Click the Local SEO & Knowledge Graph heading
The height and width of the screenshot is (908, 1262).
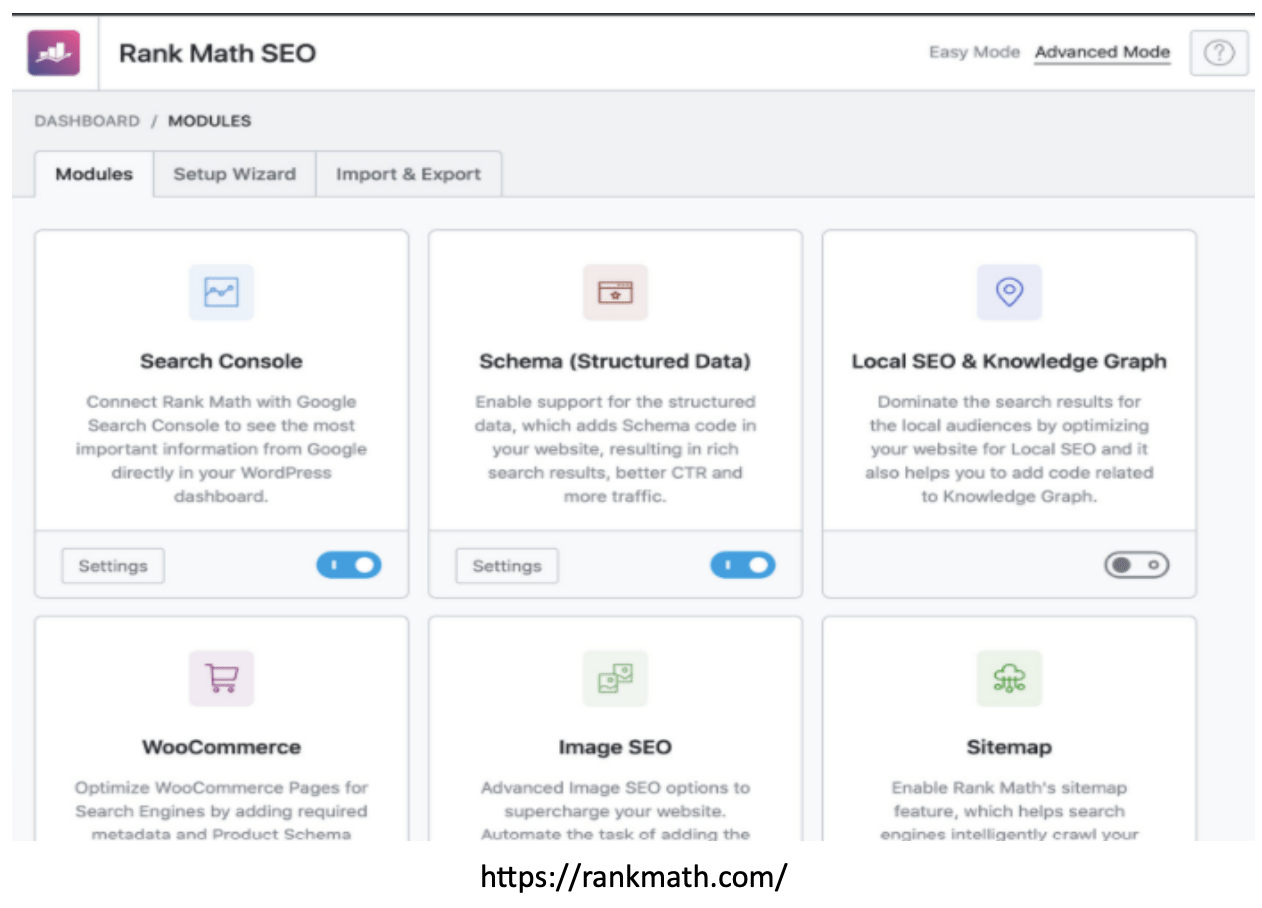coord(1009,361)
